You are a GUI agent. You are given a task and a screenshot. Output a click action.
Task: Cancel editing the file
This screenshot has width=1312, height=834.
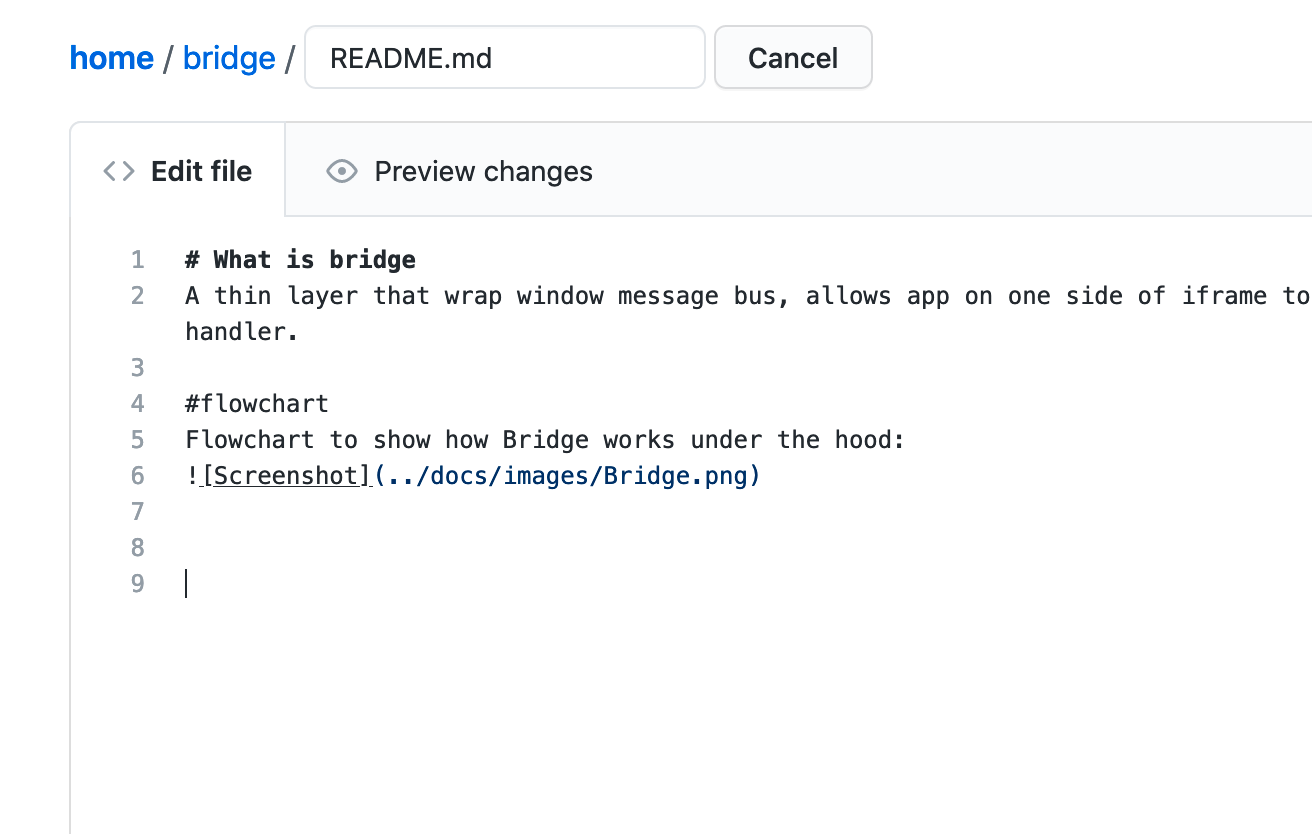(x=793, y=58)
